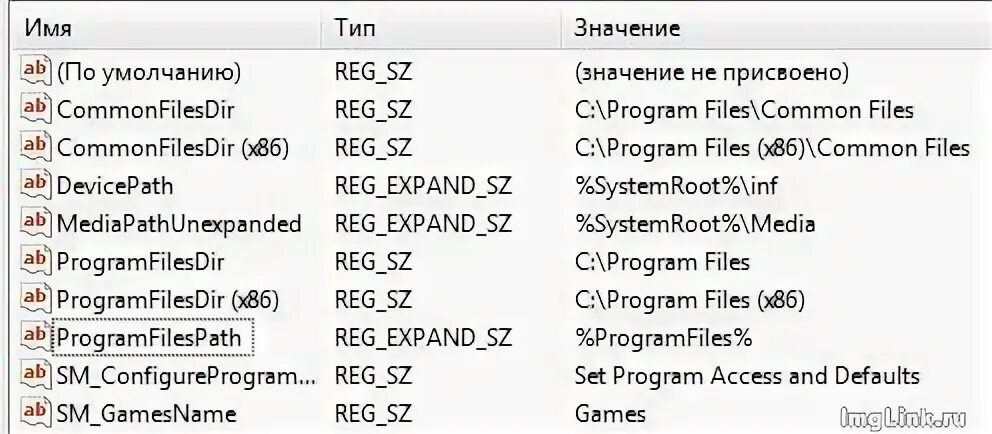The image size is (992, 434).
Task: Click icon next to CommonFilesDir (x86)
Action: 35,146
